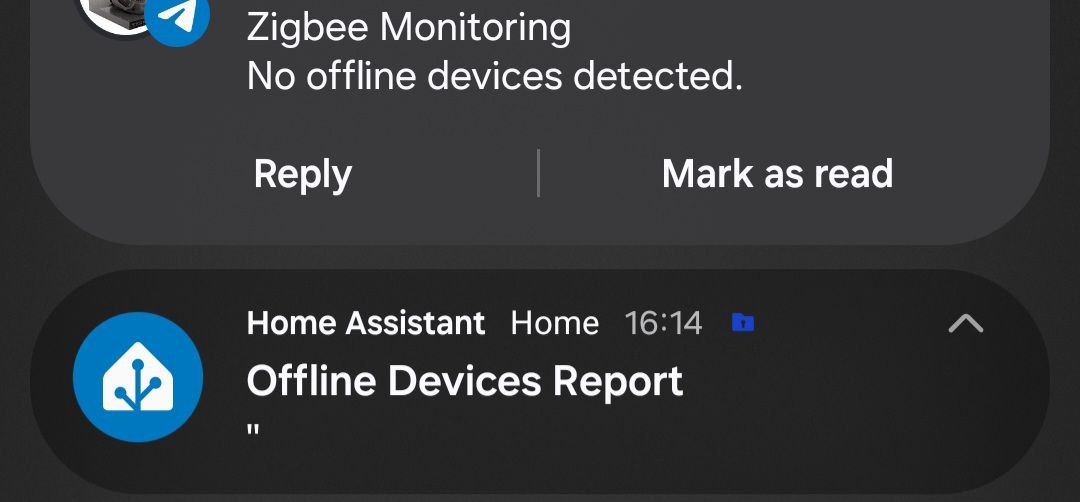Select Mark as read
This screenshot has height=502, width=1080.
(x=777, y=174)
